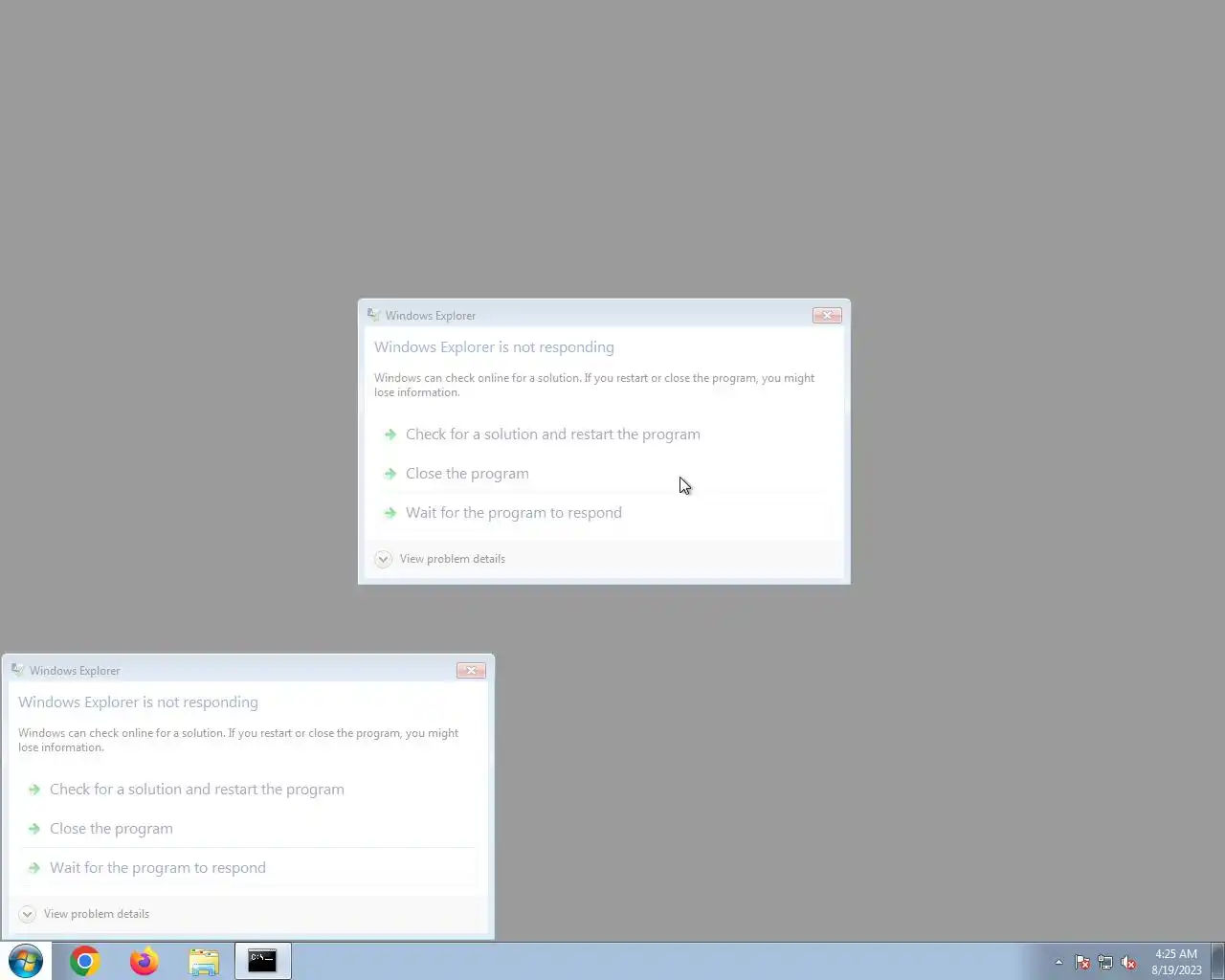Open muted volume speaker icon in tray
This screenshot has height=980, width=1225.
coord(1128,962)
